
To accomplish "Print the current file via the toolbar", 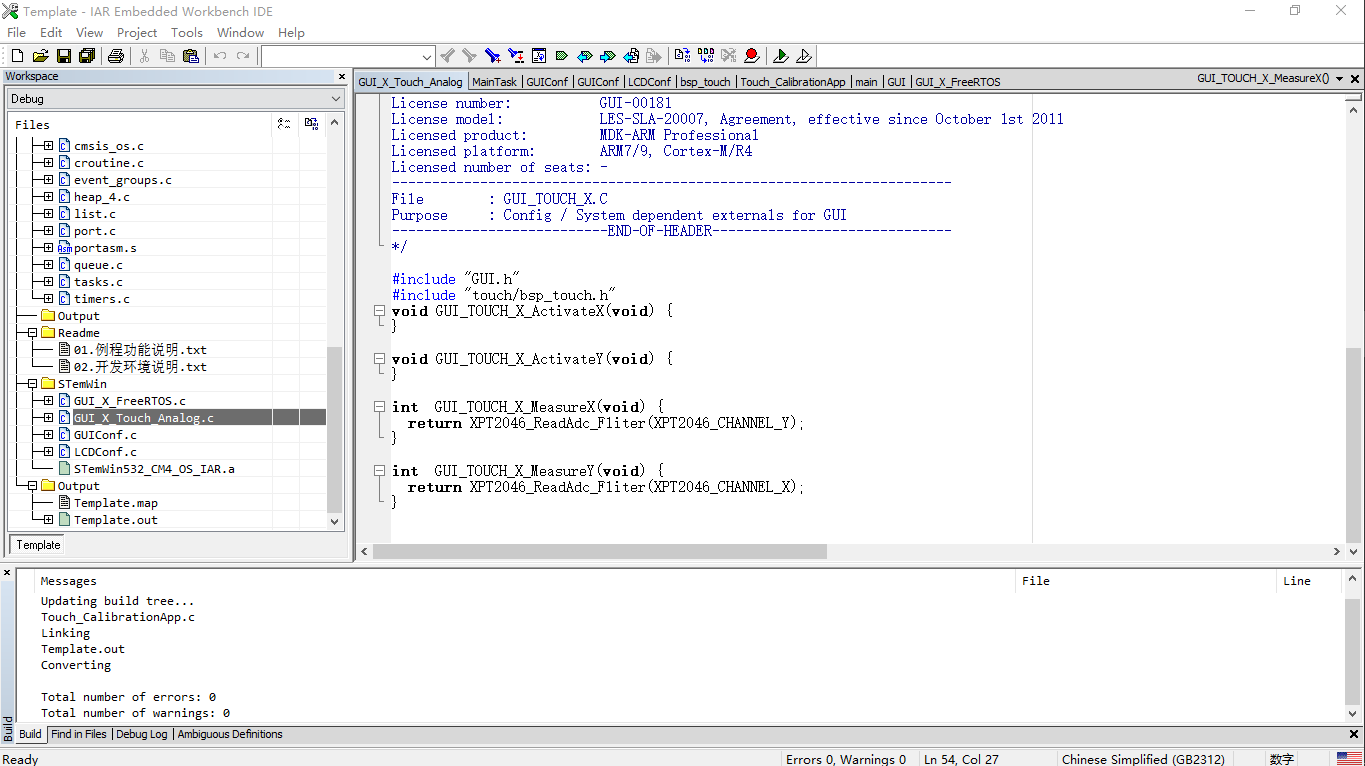I will tap(116, 56).
